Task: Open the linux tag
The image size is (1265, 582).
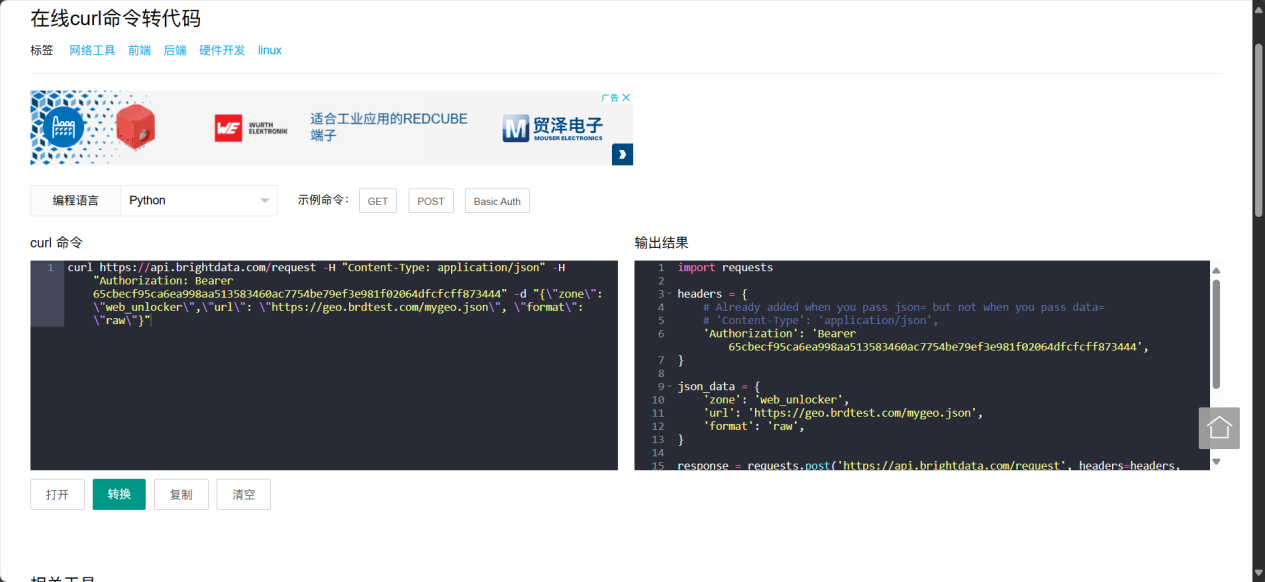Action: click(270, 50)
